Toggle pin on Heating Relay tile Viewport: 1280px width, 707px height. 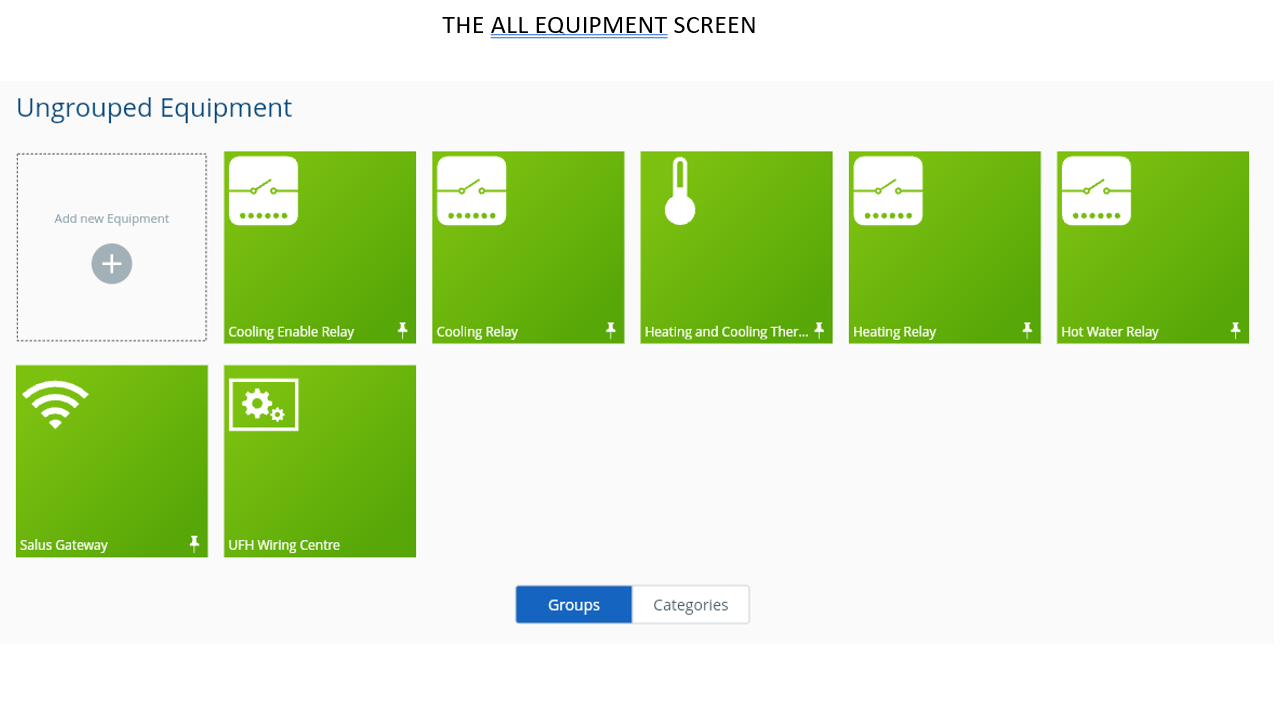point(1027,330)
